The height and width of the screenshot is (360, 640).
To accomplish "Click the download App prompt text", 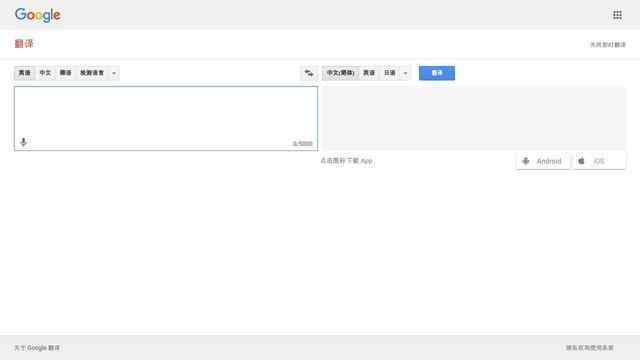I will point(347,161).
